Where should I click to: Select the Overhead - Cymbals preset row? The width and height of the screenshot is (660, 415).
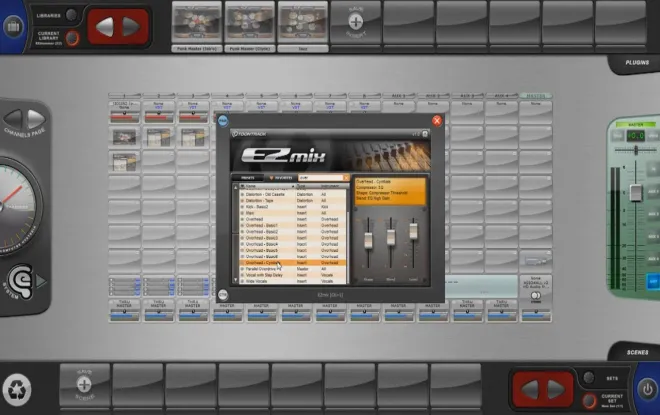pos(293,263)
